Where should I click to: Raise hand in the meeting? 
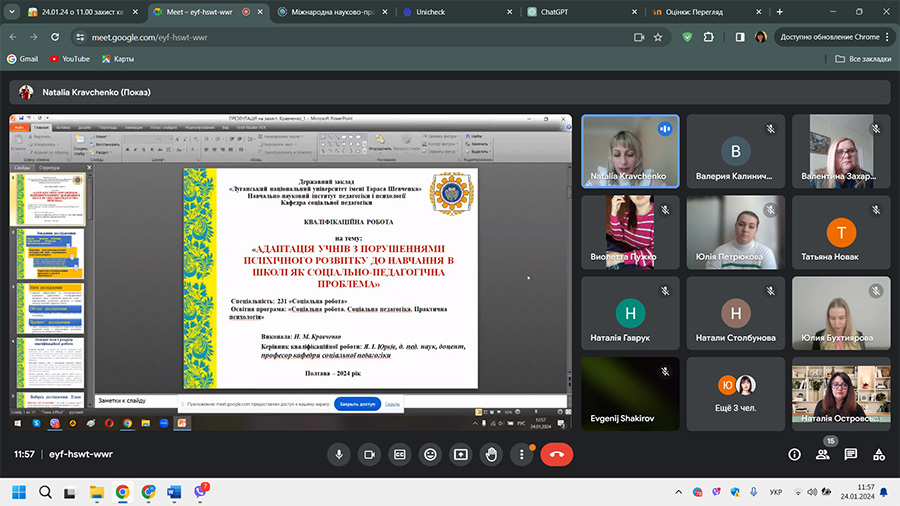point(491,454)
